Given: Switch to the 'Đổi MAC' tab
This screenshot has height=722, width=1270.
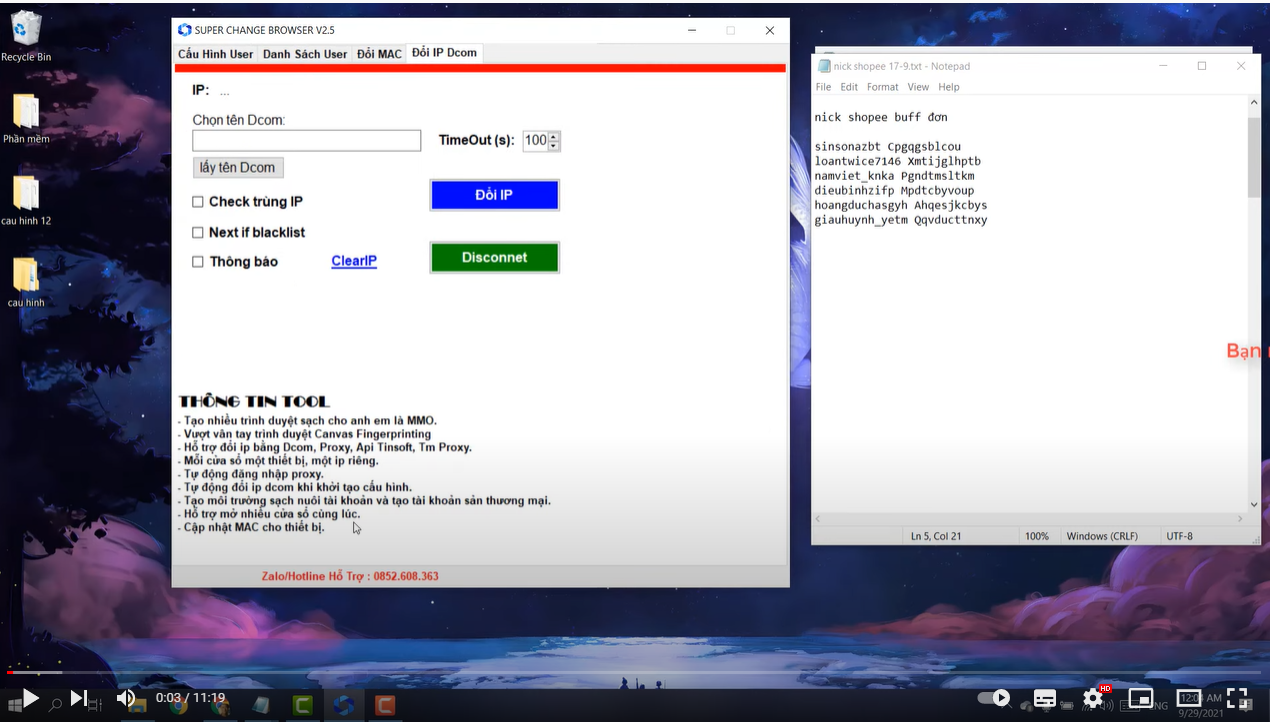Looking at the screenshot, I should pyautogui.click(x=379, y=54).
